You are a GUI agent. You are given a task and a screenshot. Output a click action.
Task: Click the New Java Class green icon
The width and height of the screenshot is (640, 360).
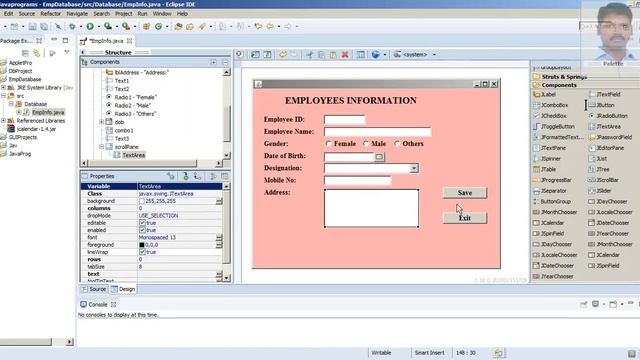pyautogui.click(x=158, y=27)
